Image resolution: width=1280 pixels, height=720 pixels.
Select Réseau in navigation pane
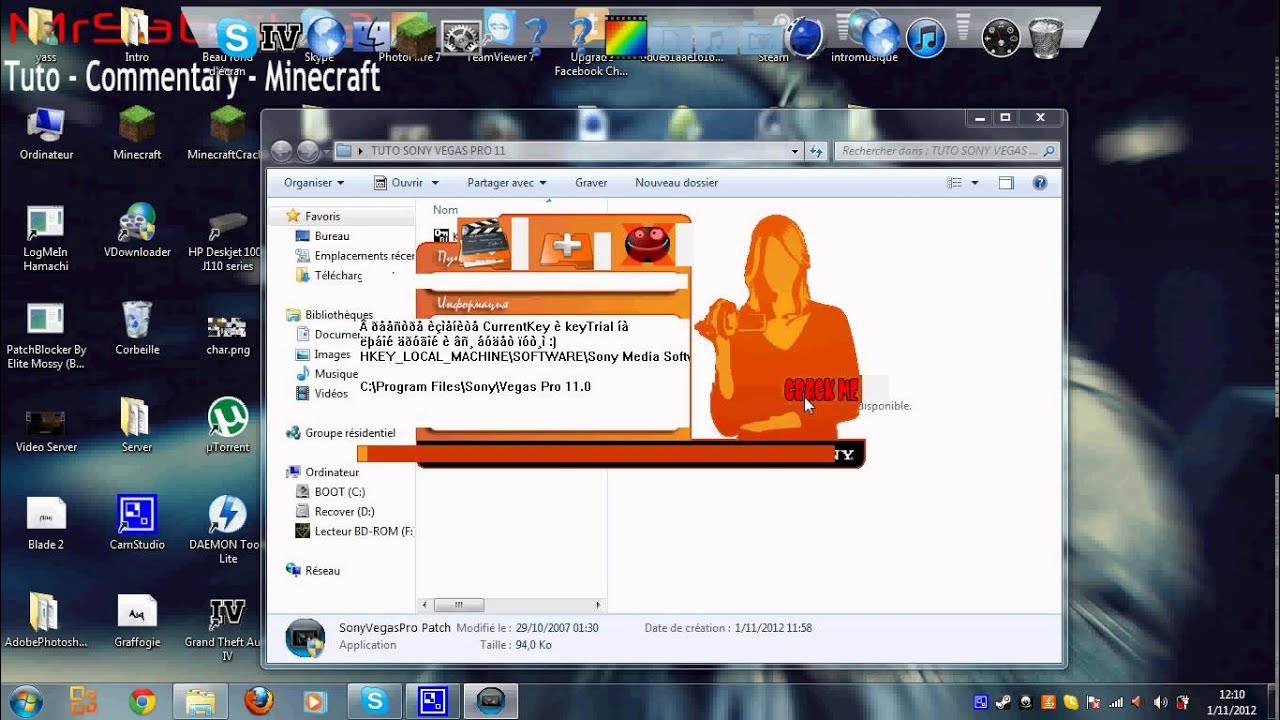pyautogui.click(x=322, y=570)
